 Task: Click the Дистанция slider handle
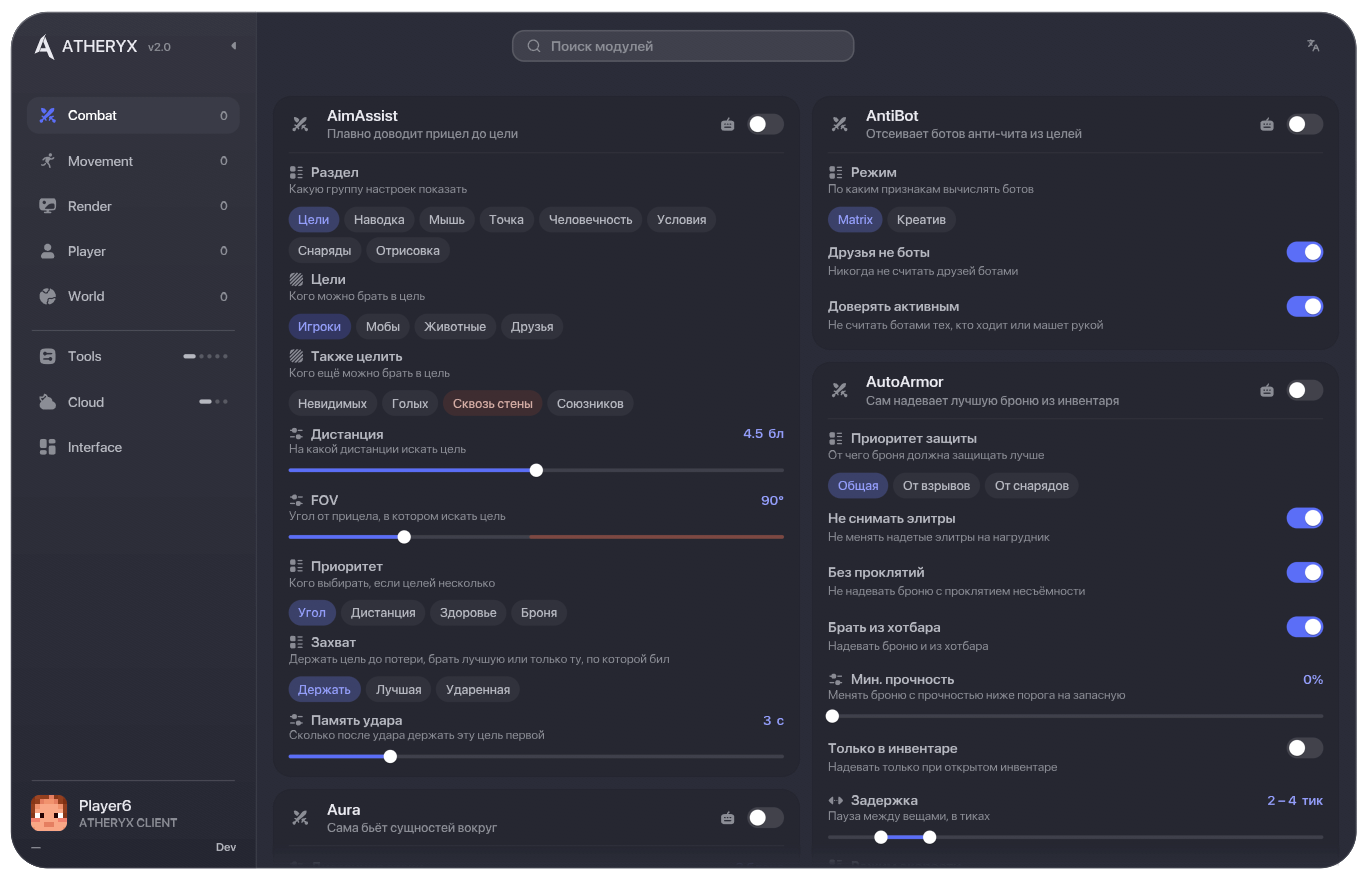[x=536, y=470]
